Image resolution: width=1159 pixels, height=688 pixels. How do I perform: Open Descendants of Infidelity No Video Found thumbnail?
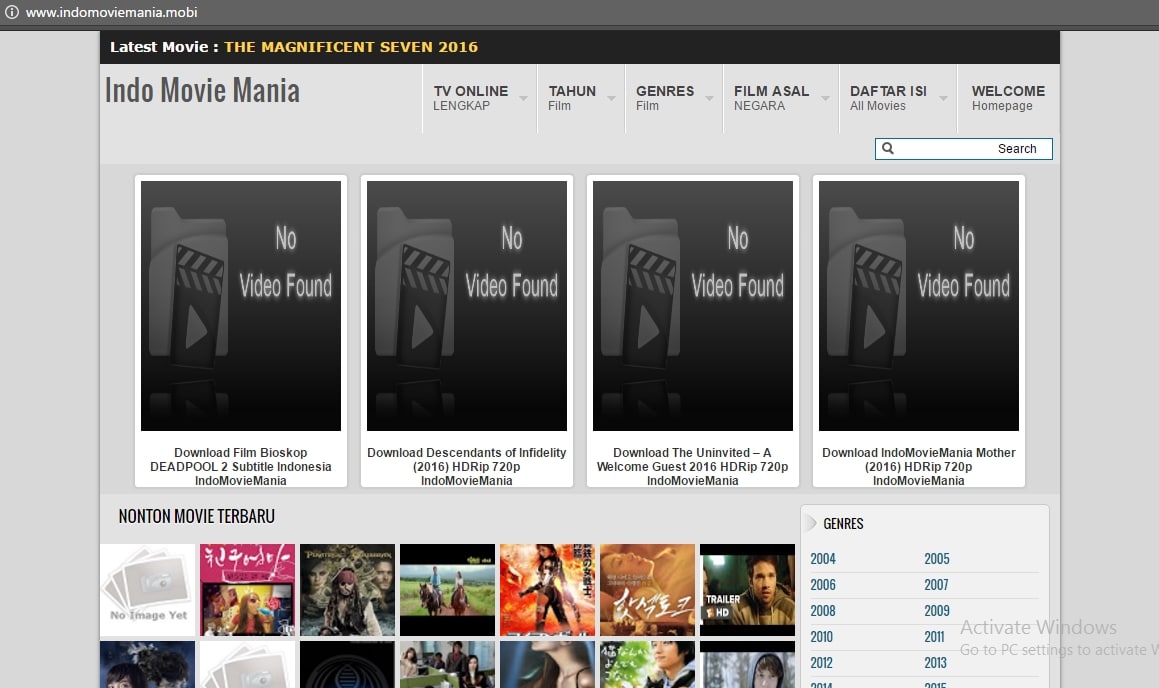[467, 306]
